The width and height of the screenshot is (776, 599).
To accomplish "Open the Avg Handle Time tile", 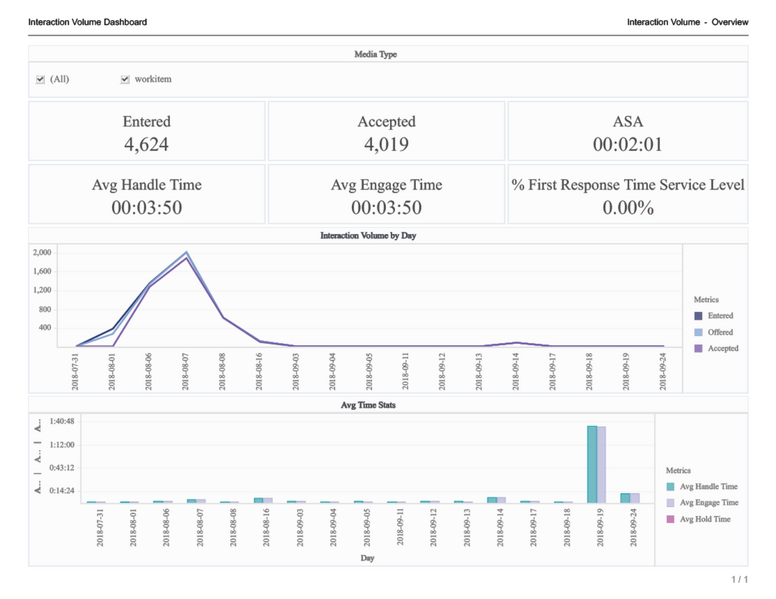I will point(147,195).
